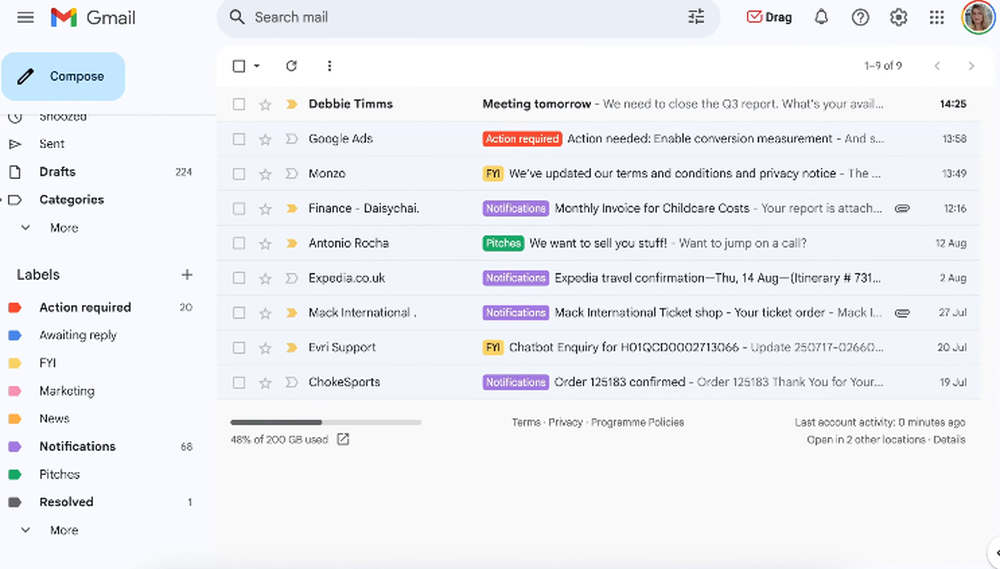Open the three-dot More toolbar menu
The height and width of the screenshot is (569, 1000).
coord(329,66)
